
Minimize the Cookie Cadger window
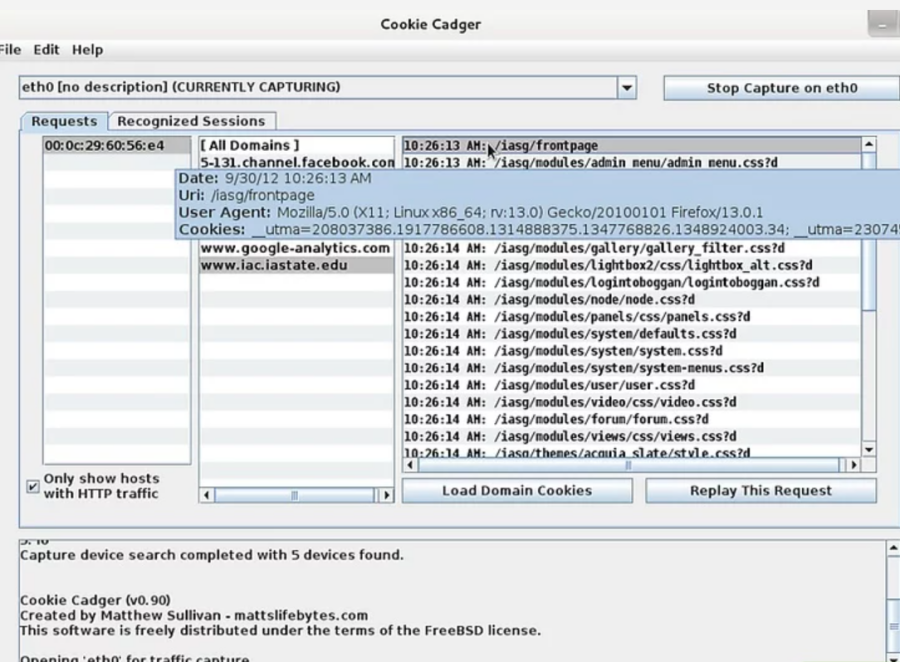[x=883, y=25]
